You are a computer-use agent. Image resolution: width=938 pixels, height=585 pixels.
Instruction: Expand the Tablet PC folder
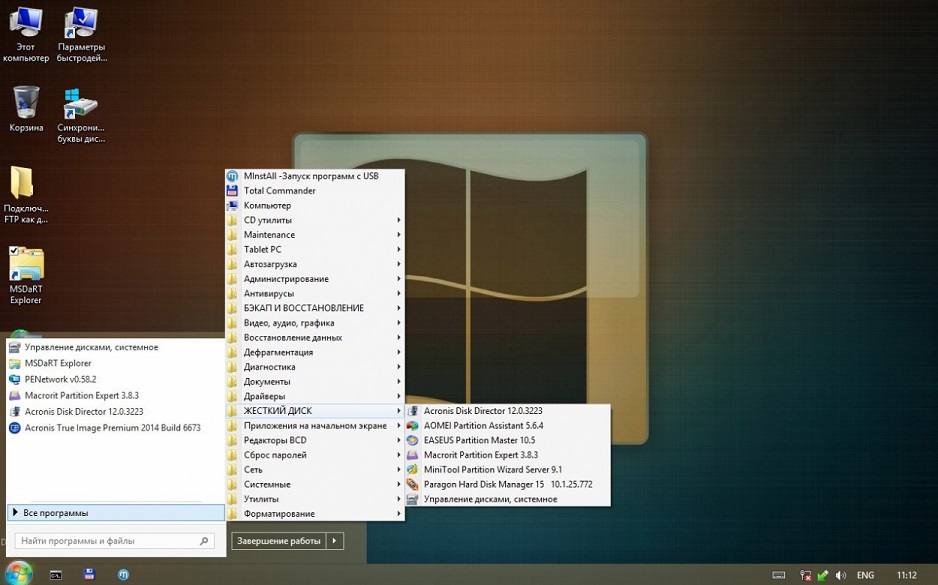pos(315,249)
